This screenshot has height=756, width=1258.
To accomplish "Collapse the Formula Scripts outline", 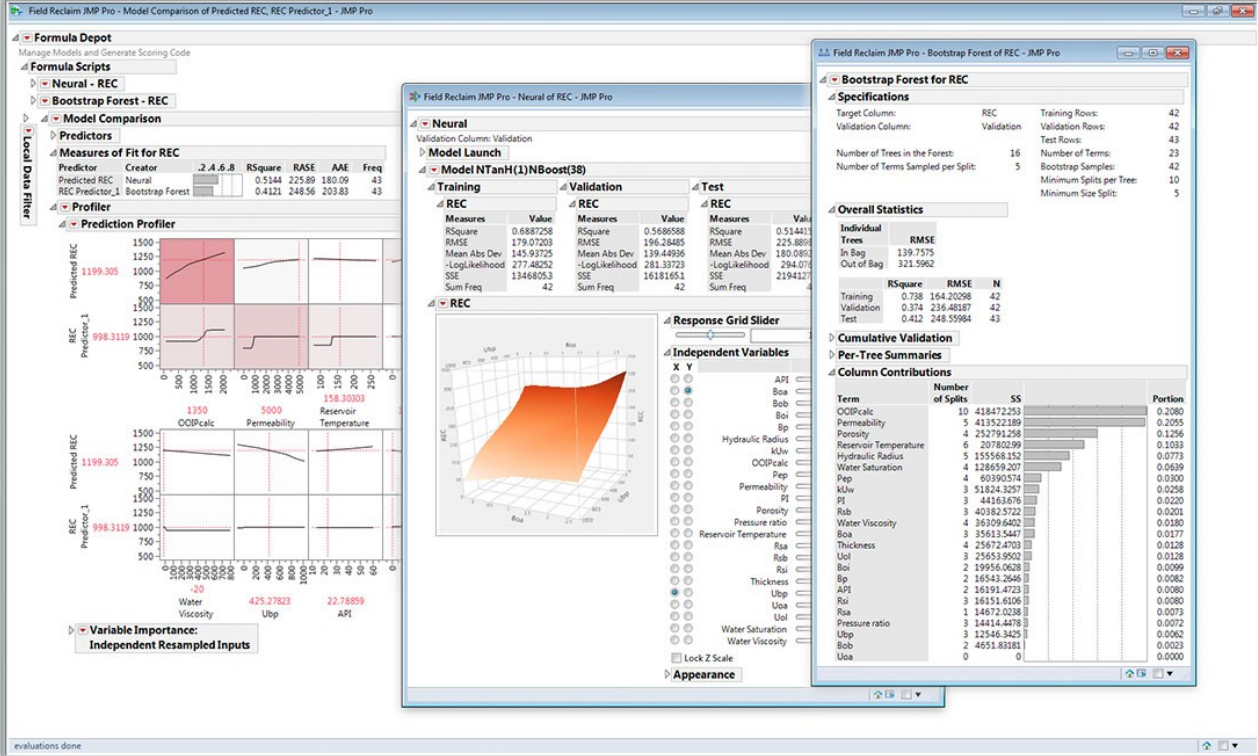I will (x=24, y=67).
